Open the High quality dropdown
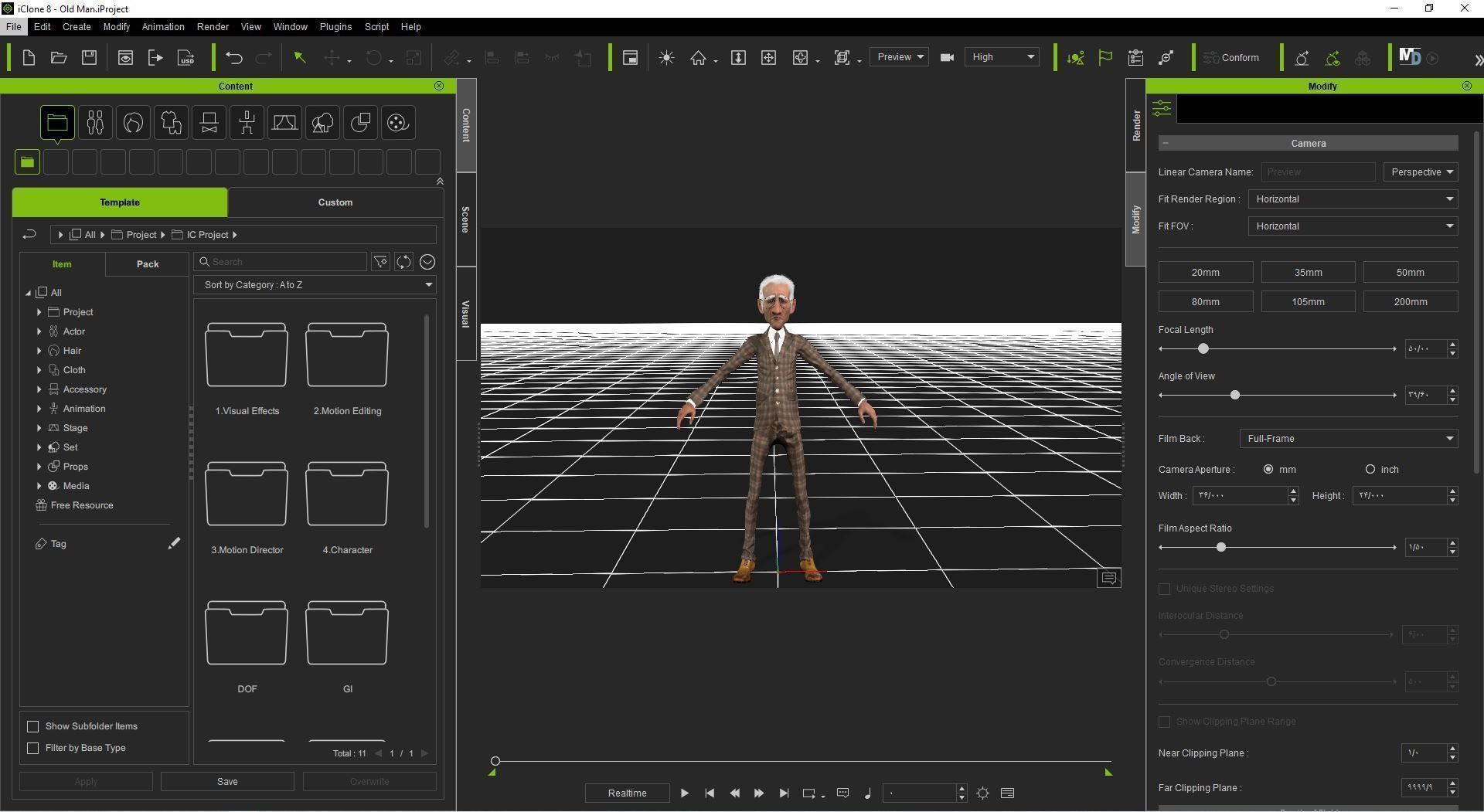Viewport: 1484px width, 812px height. click(1002, 57)
